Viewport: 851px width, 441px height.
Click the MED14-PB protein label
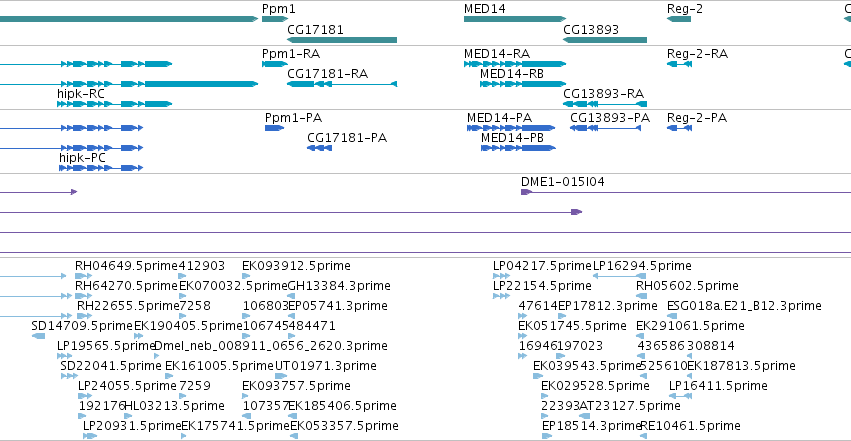[x=512, y=138]
